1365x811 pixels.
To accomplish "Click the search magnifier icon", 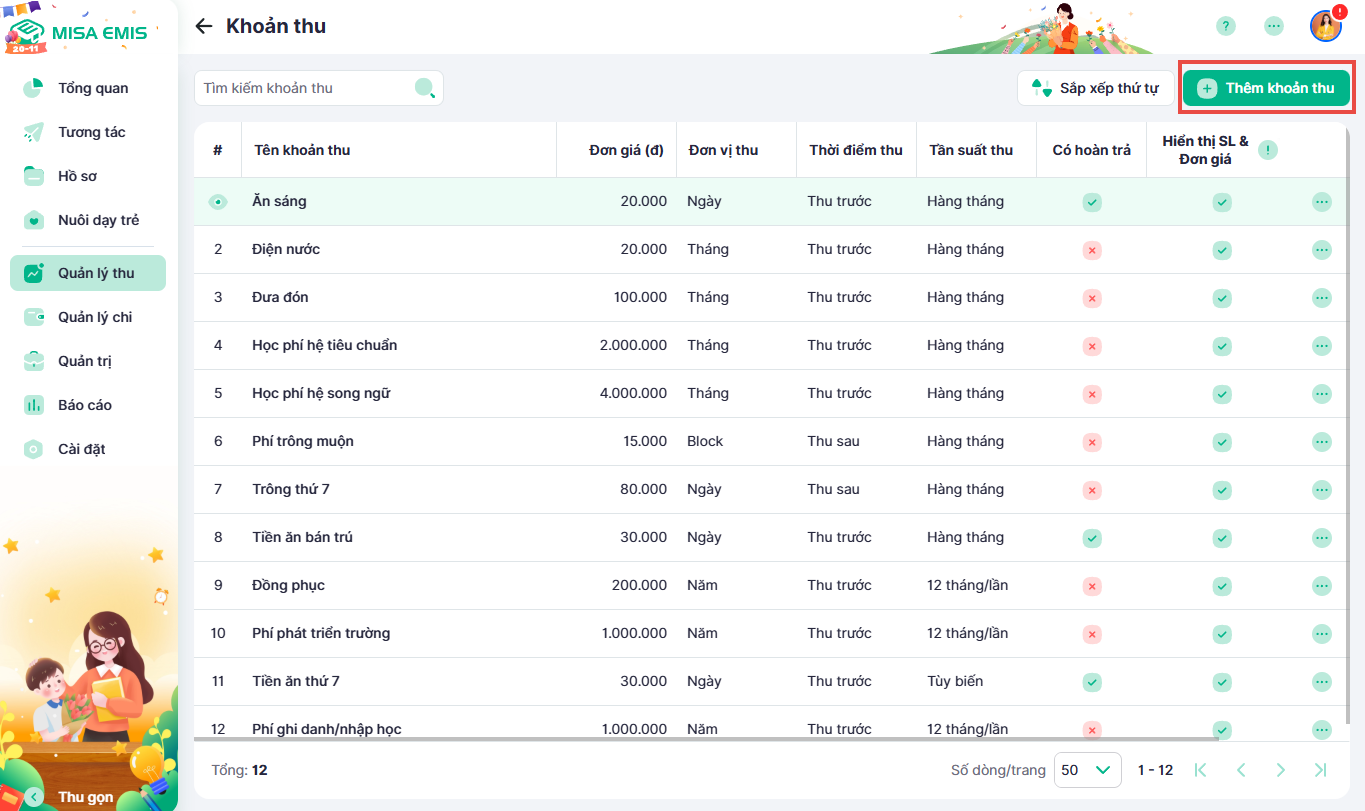I will [425, 88].
